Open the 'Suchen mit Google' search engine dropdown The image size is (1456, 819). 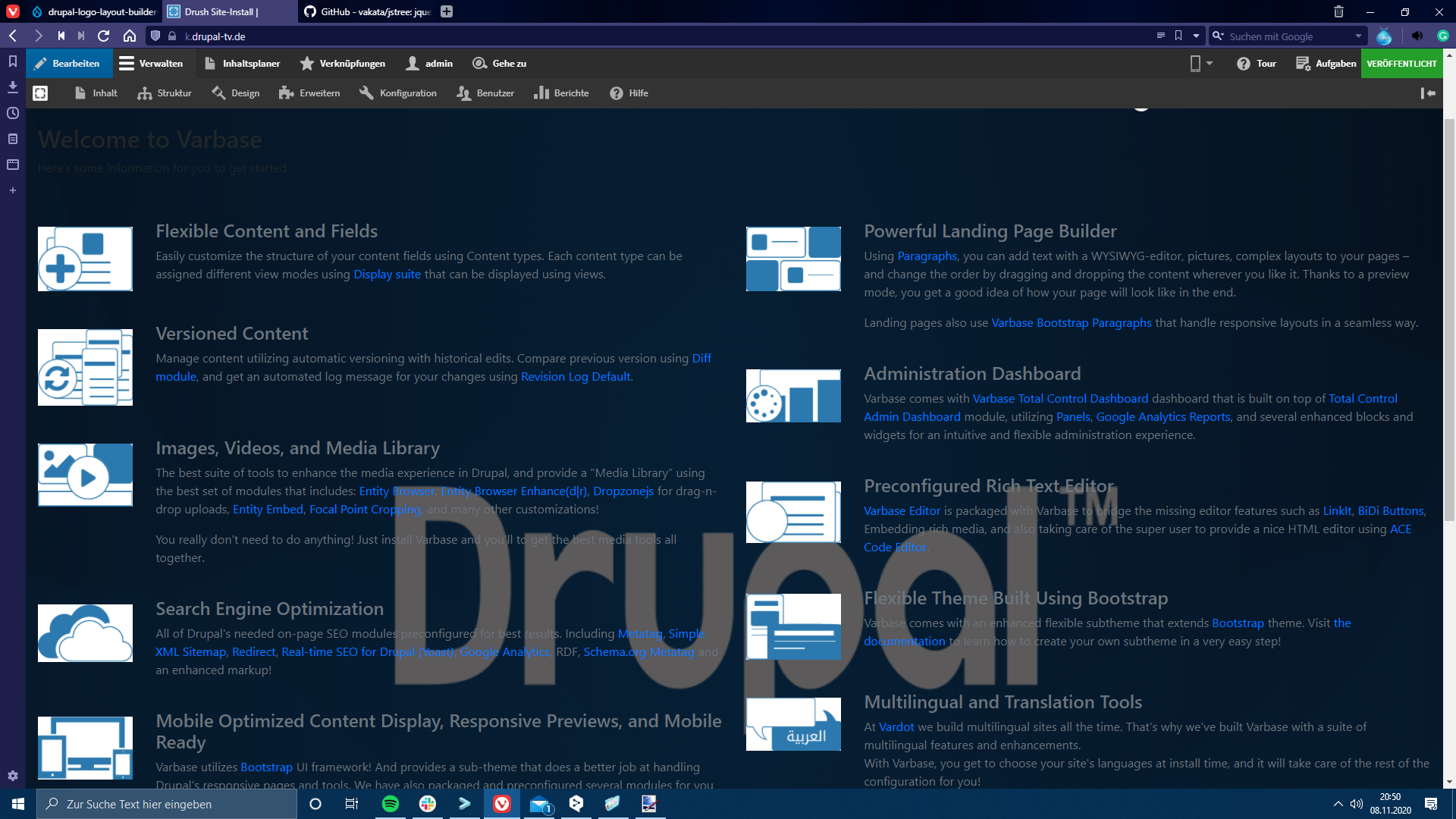1357,36
